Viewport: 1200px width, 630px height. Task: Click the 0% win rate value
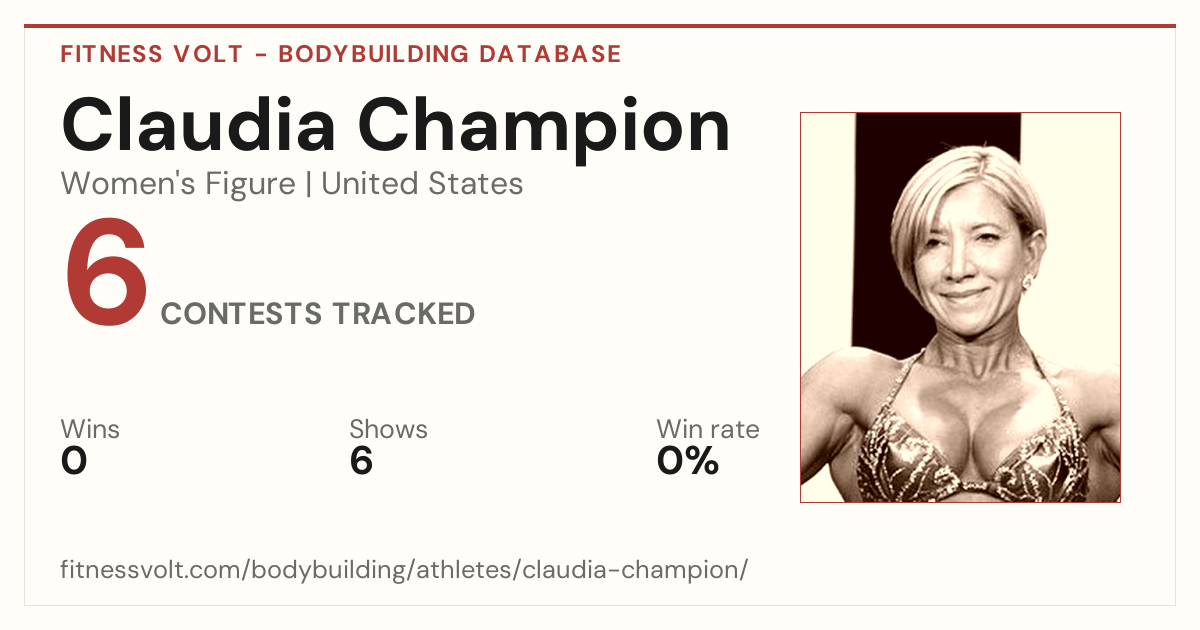coord(688,461)
